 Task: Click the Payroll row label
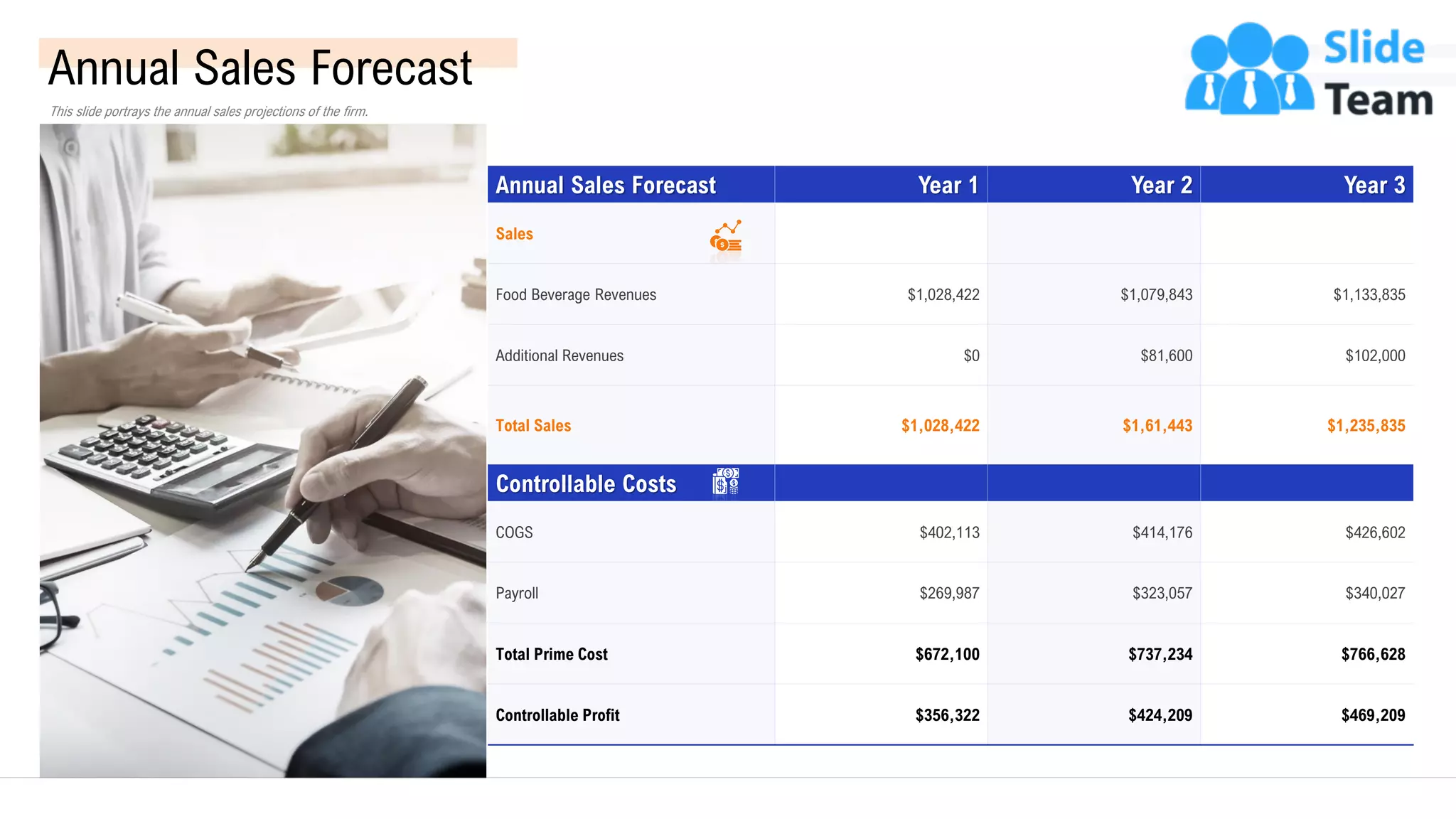[517, 594]
